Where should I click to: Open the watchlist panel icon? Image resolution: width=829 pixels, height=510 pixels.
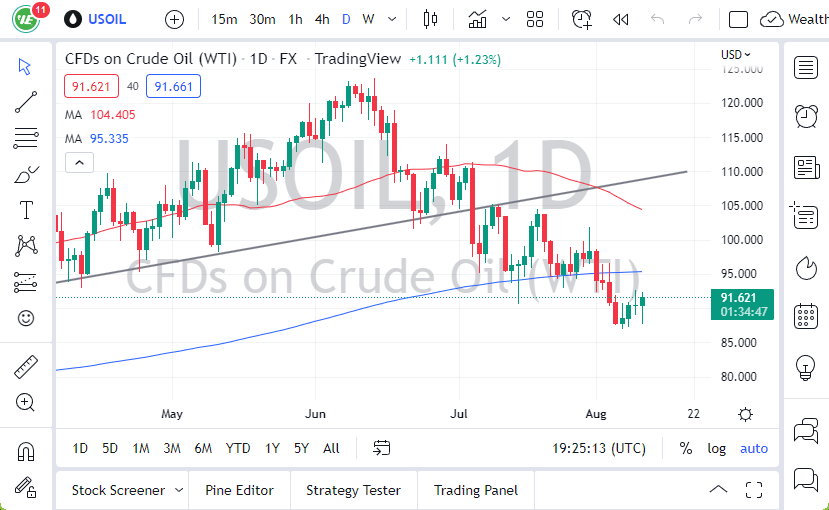pyautogui.click(x=805, y=67)
